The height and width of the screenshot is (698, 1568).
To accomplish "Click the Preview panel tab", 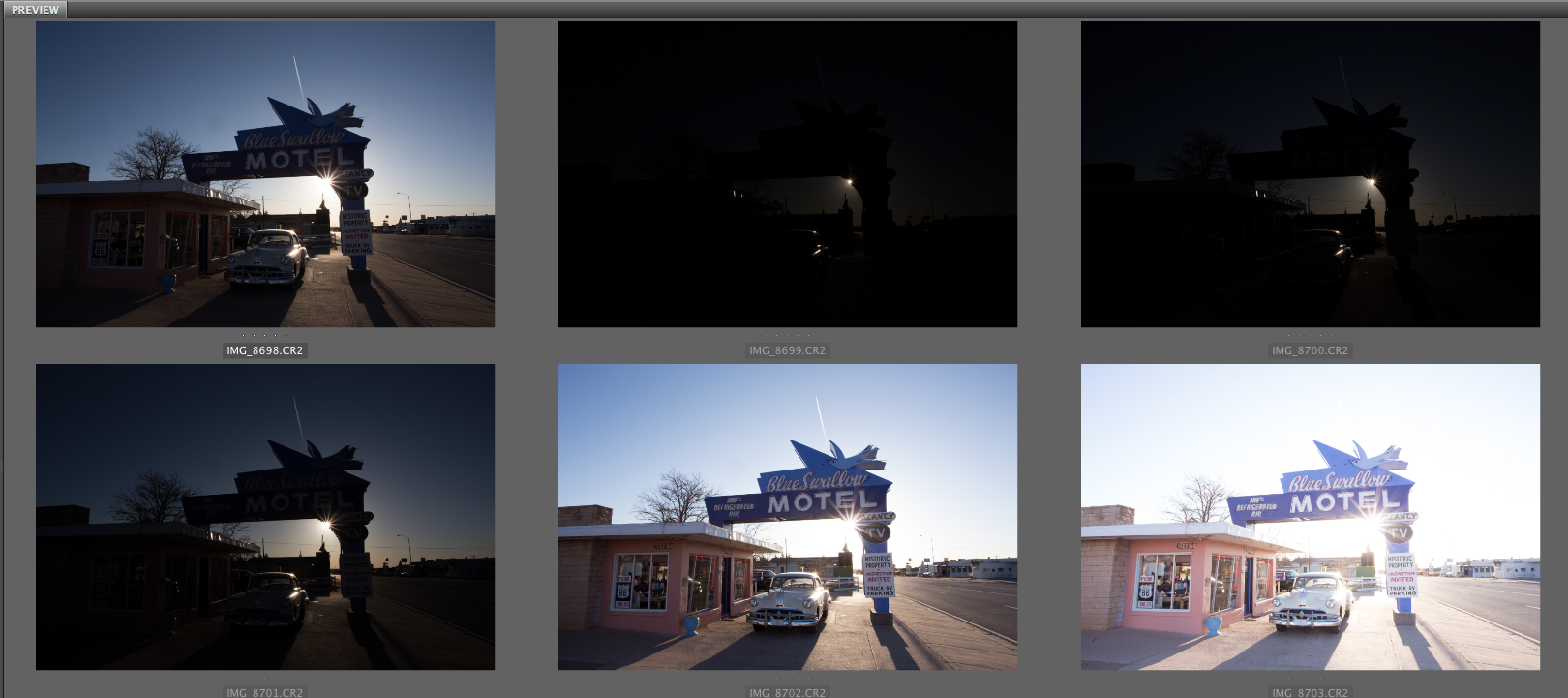I will (35, 10).
